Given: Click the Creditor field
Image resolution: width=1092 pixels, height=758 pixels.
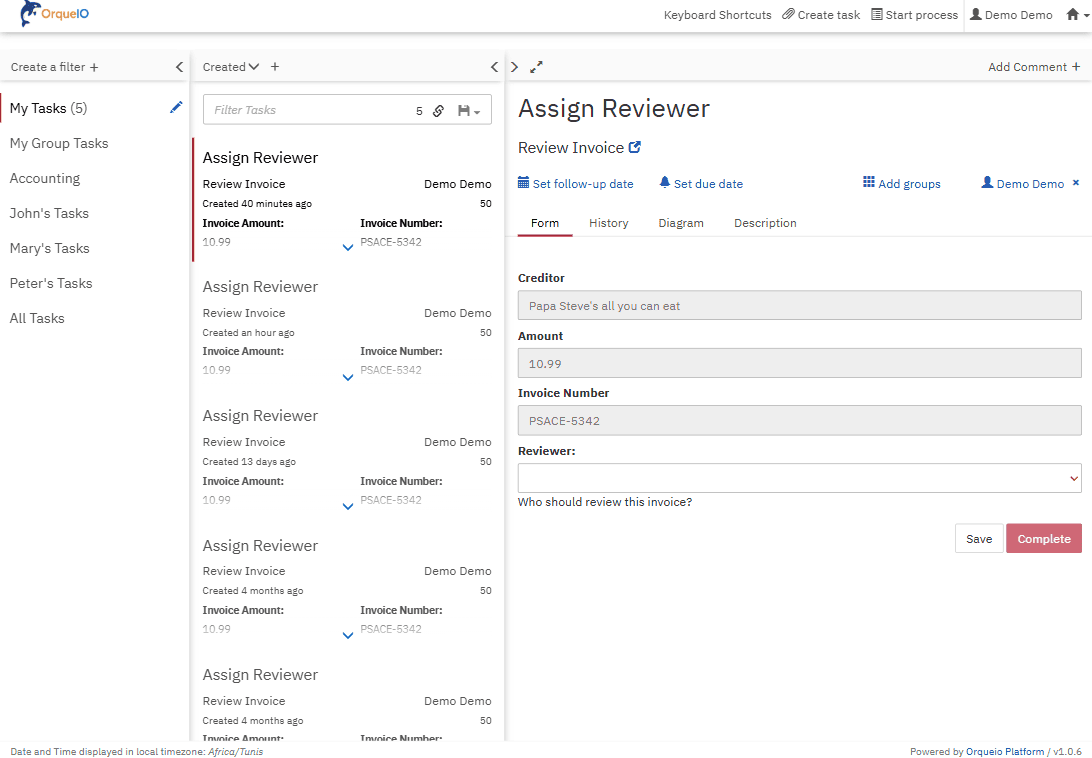Looking at the screenshot, I should pos(800,305).
